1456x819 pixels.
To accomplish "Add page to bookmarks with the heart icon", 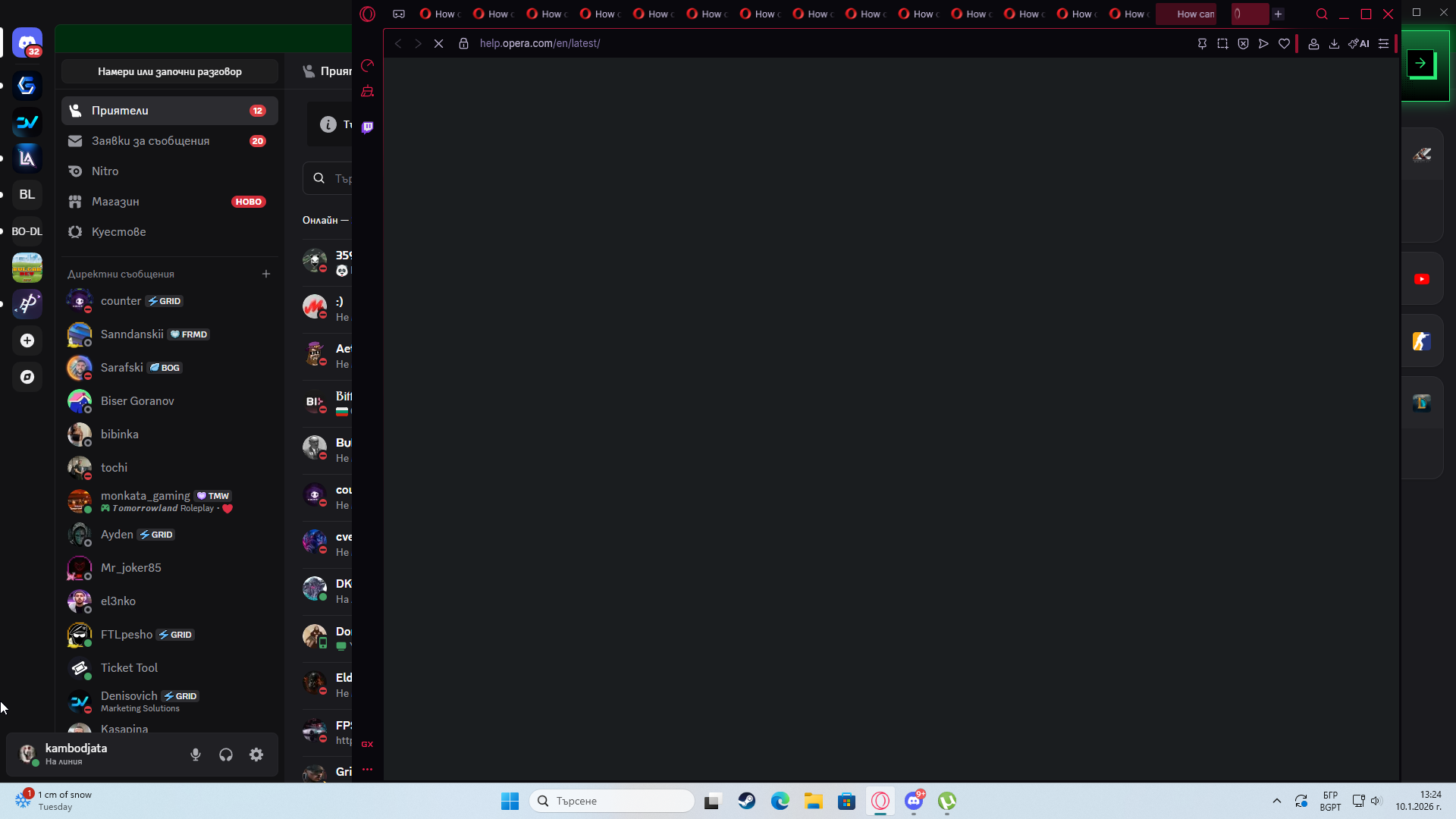I will (x=1284, y=44).
